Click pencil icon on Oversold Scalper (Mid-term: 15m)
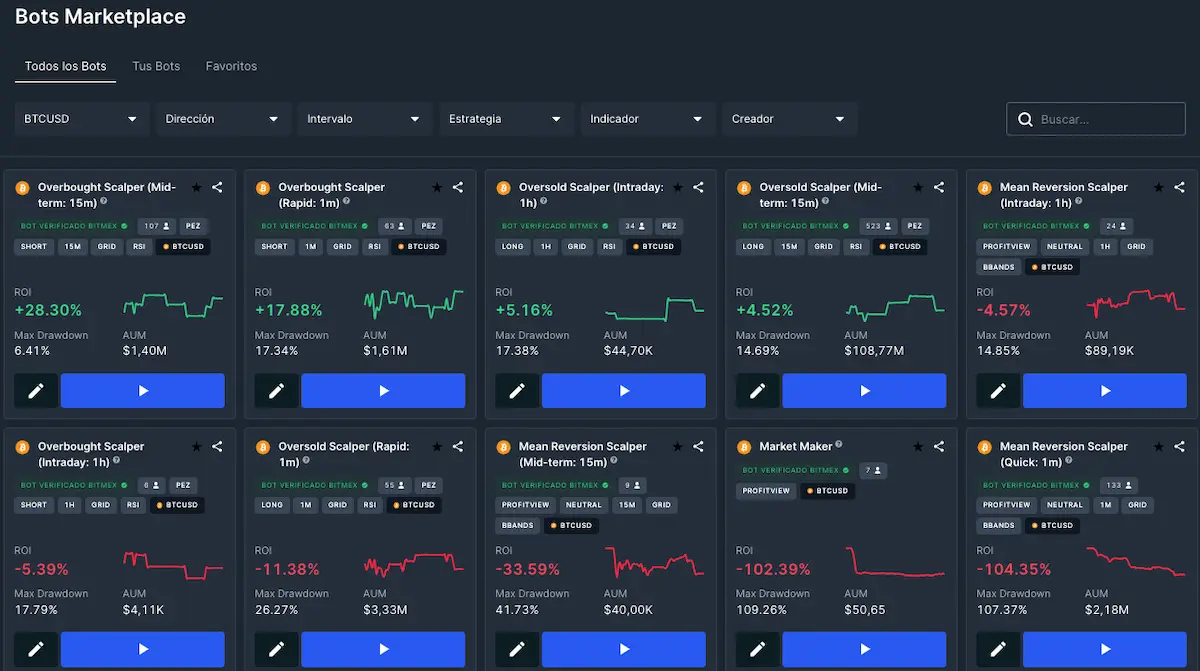 coord(757,391)
